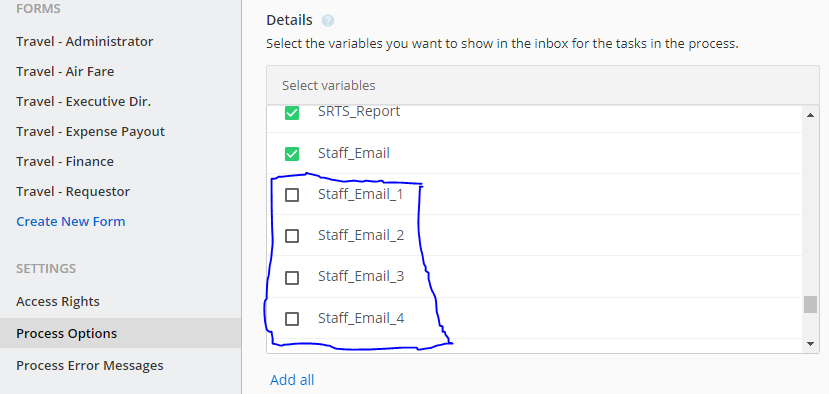The width and height of the screenshot is (829, 394).
Task: Check the Staff_Email_1 checkbox
Action: (x=292, y=195)
